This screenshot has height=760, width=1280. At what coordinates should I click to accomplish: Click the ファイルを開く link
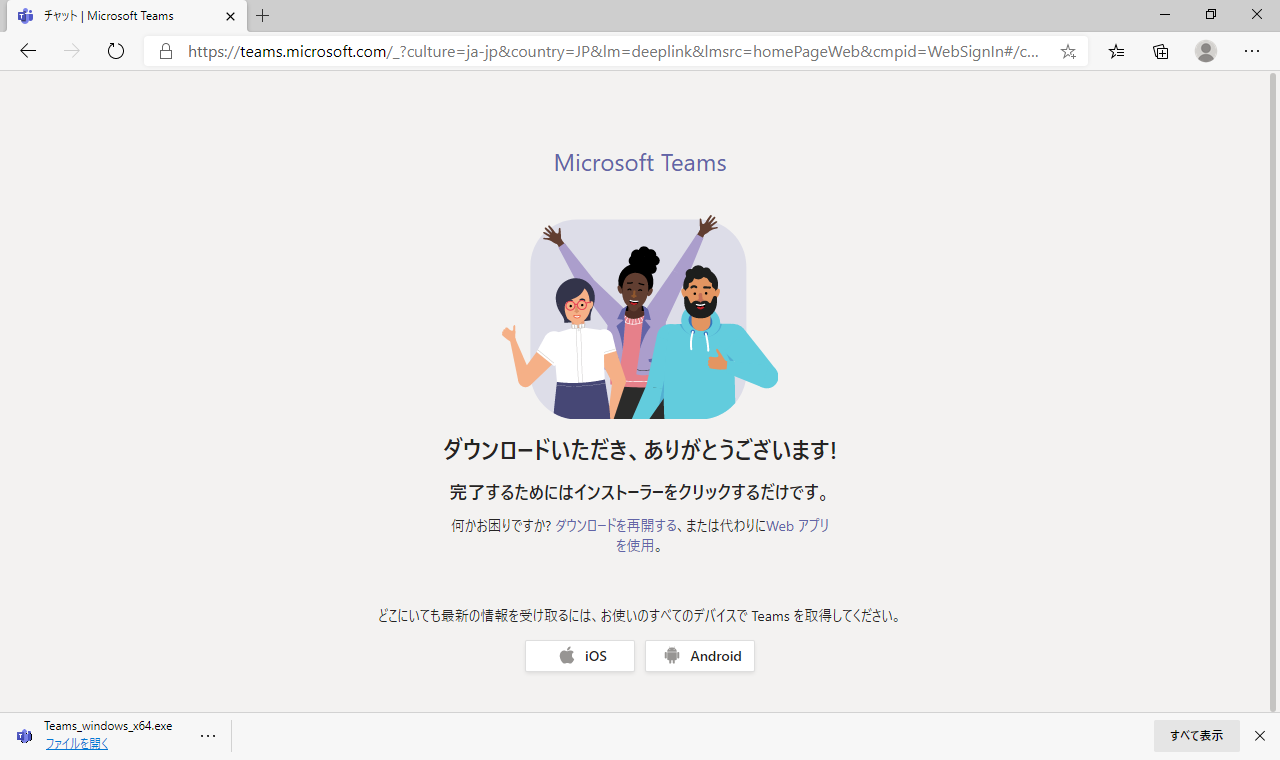point(77,744)
